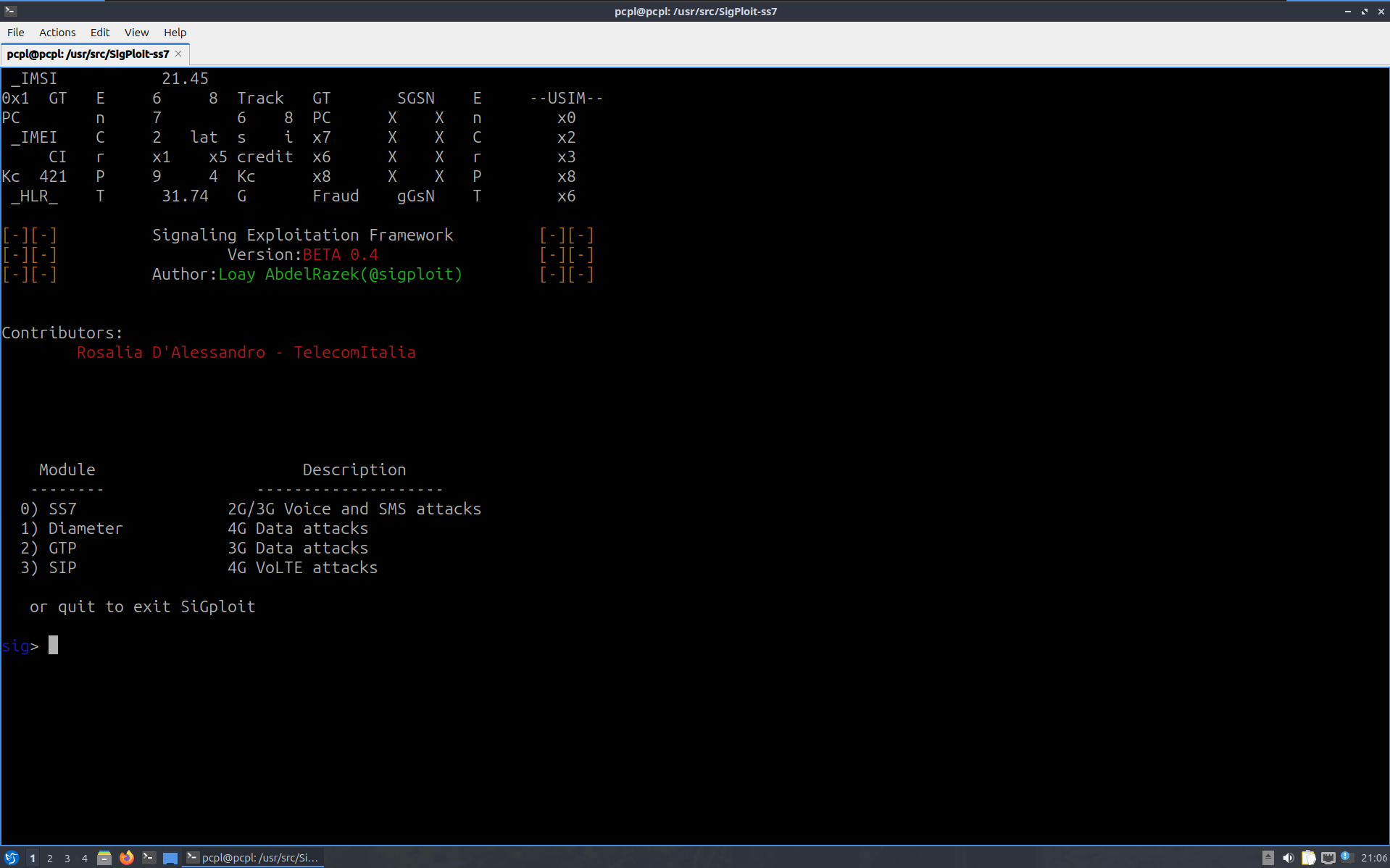
Task: Click '2G/3G Voice and SMS attacks' description
Action: 354,509
